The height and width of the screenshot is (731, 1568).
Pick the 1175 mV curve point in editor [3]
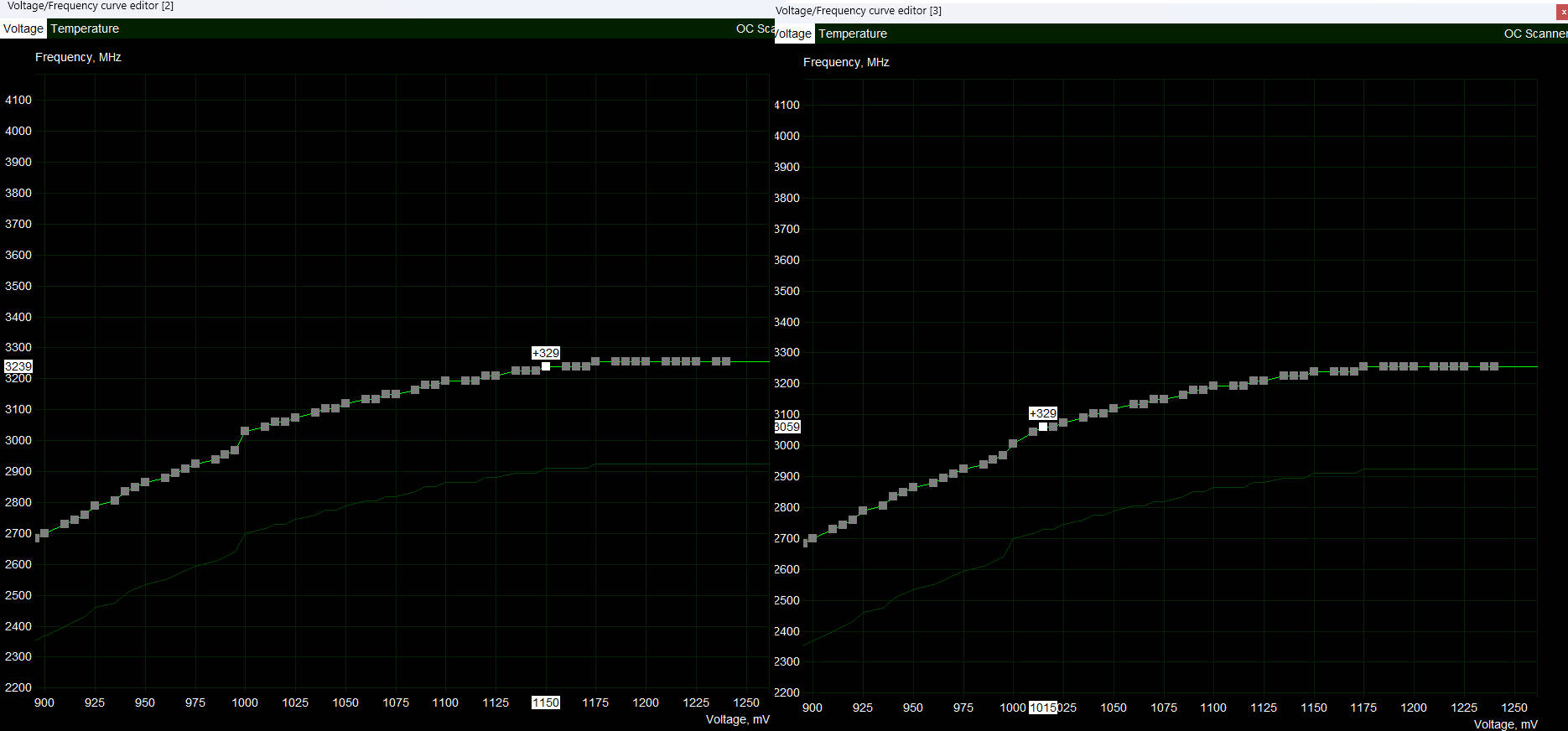click(1363, 366)
